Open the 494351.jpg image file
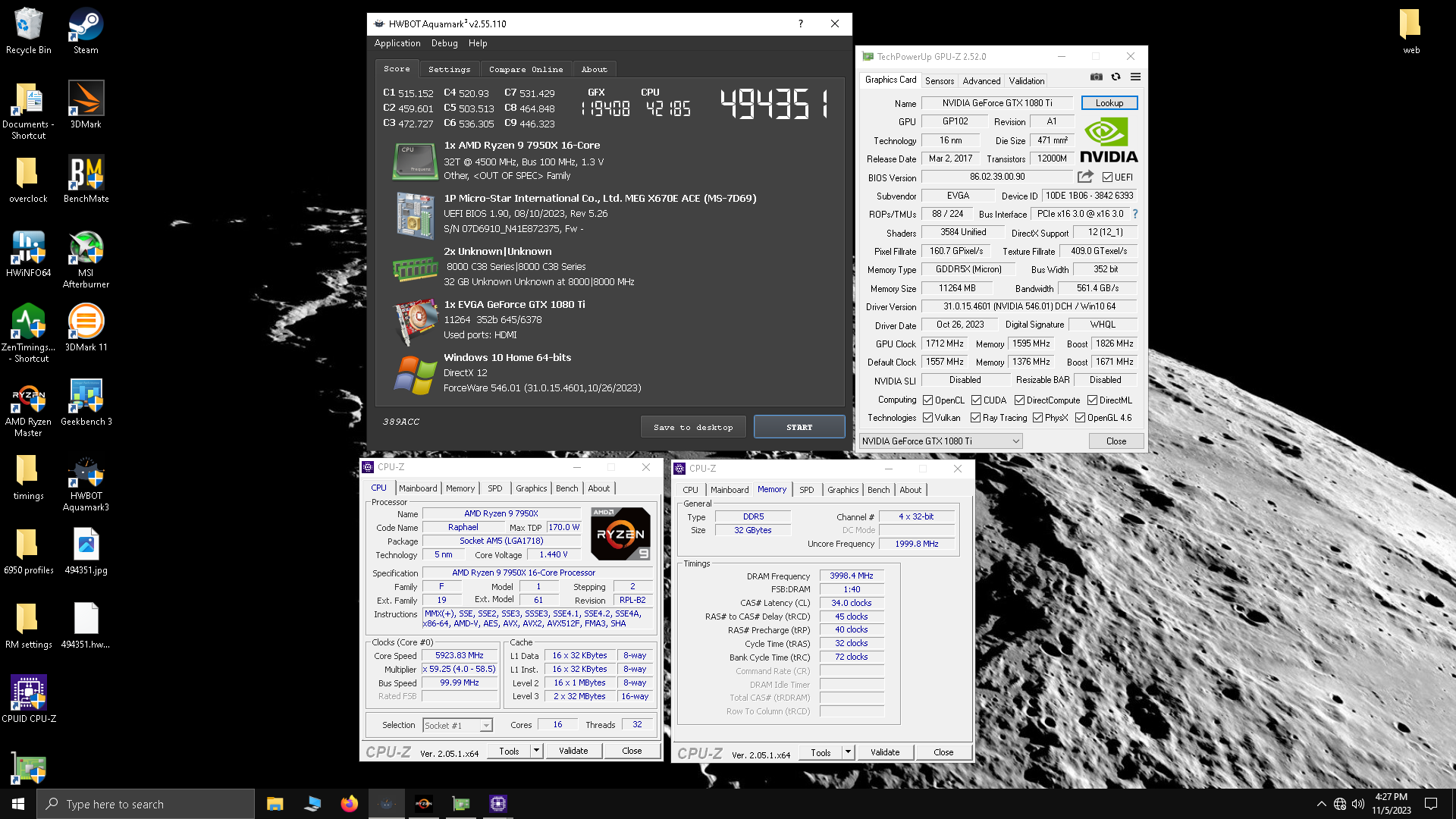This screenshot has width=1456, height=819. [86, 551]
